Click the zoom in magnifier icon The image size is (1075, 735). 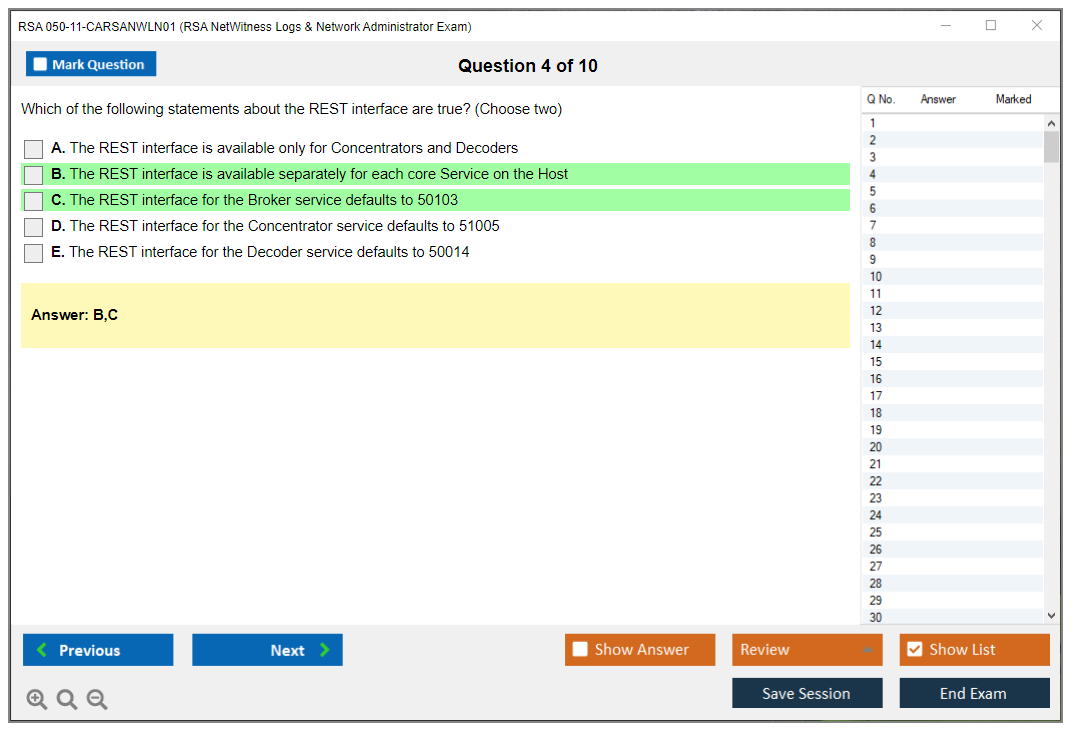point(37,700)
